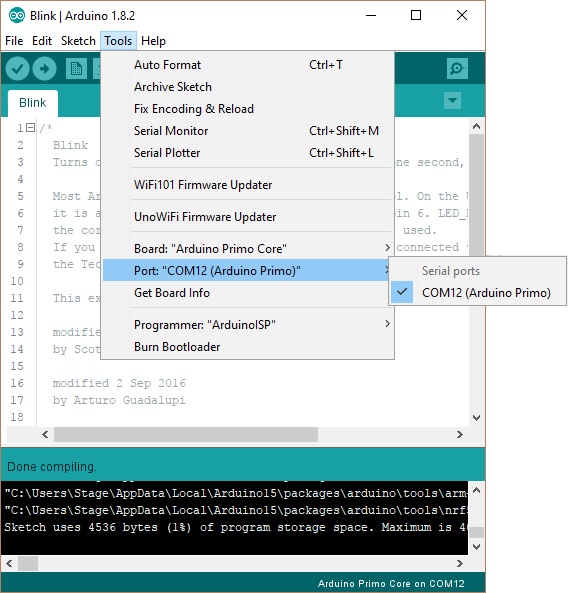Image resolution: width=568 pixels, height=593 pixels.
Task: Select Fix Encoding & Reload
Action: [248, 109]
